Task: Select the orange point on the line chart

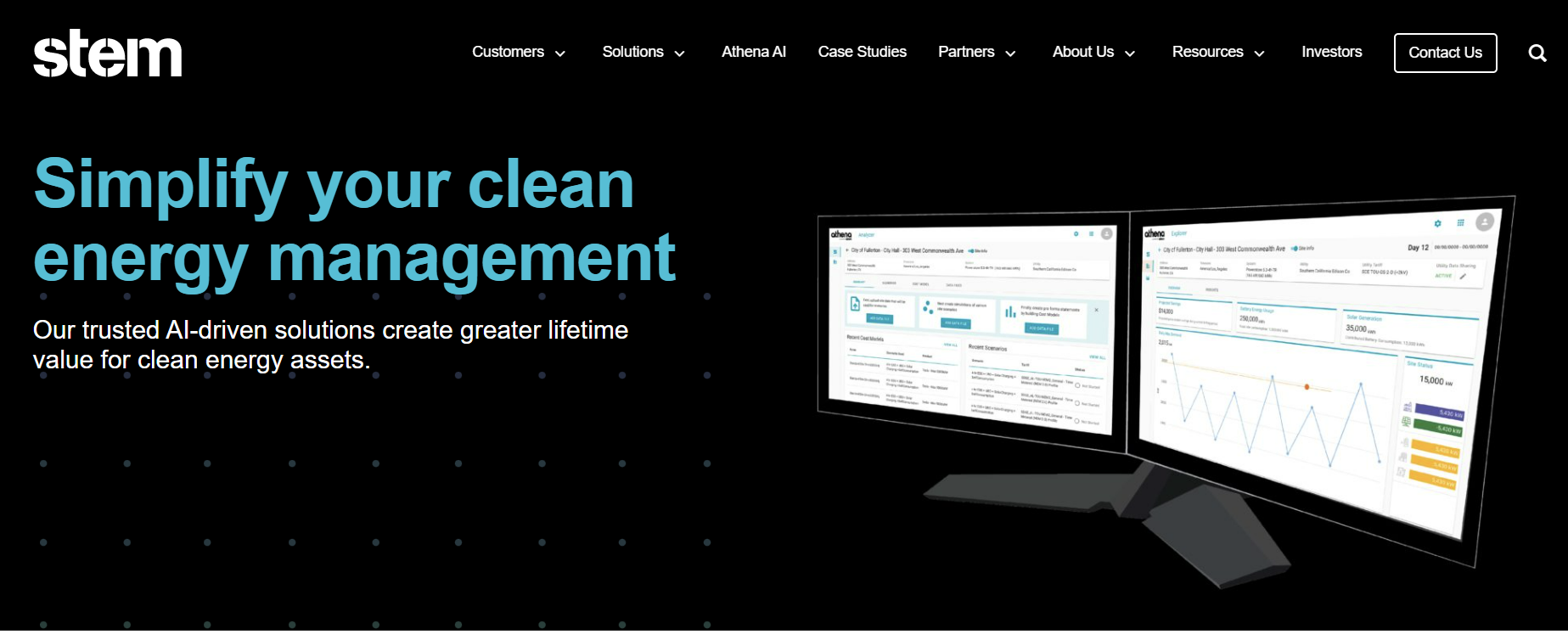Action: (x=1307, y=387)
